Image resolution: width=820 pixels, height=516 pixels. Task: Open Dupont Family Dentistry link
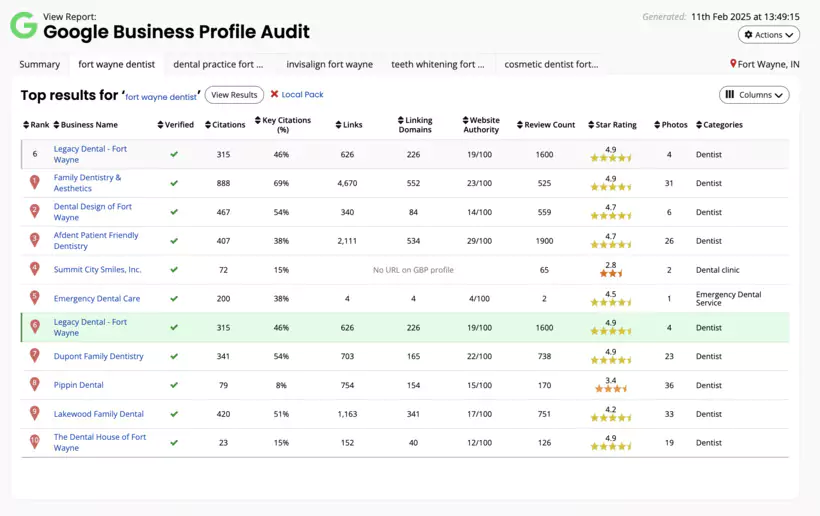98,356
